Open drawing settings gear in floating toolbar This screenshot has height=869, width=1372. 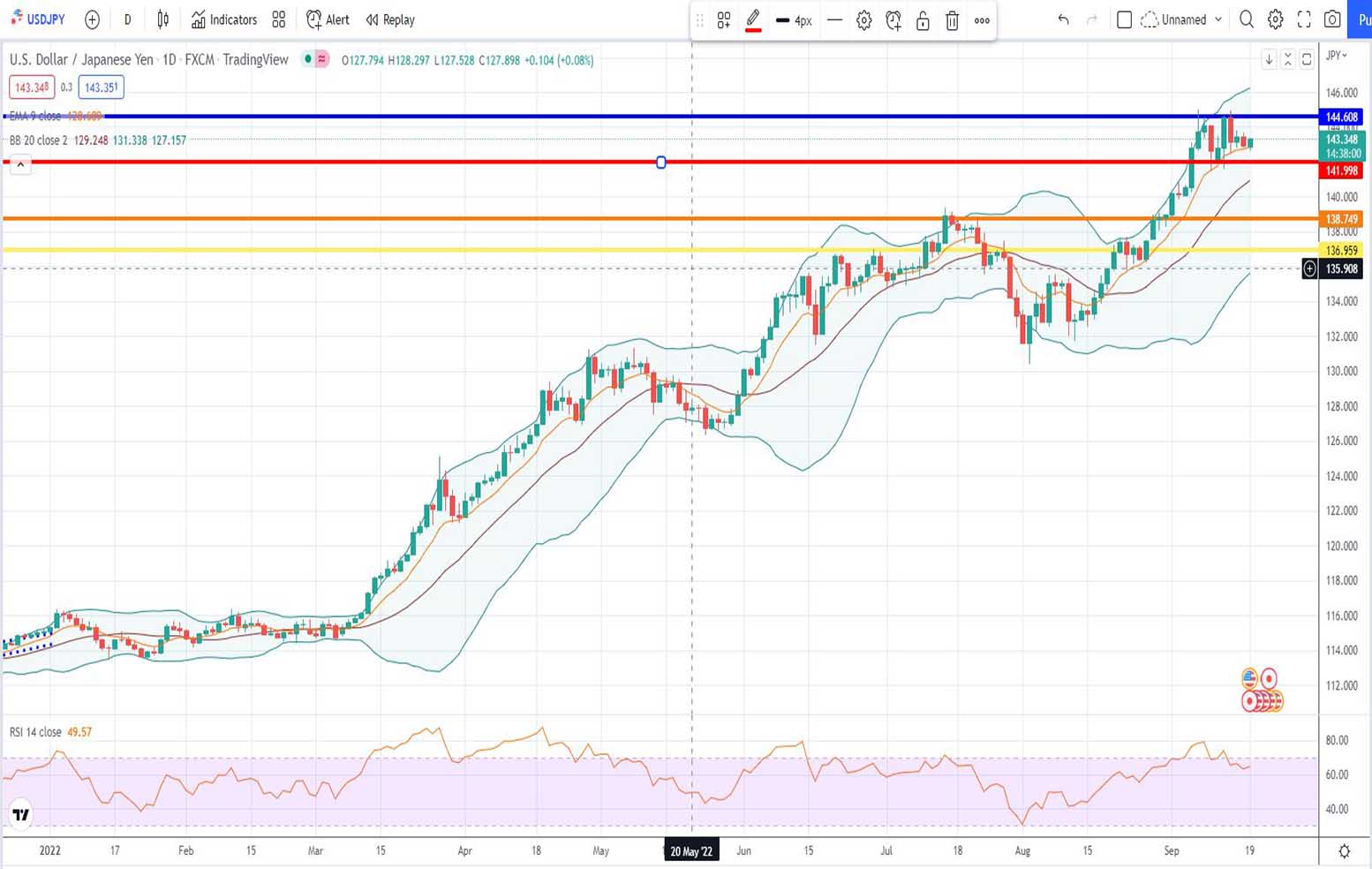point(863,20)
